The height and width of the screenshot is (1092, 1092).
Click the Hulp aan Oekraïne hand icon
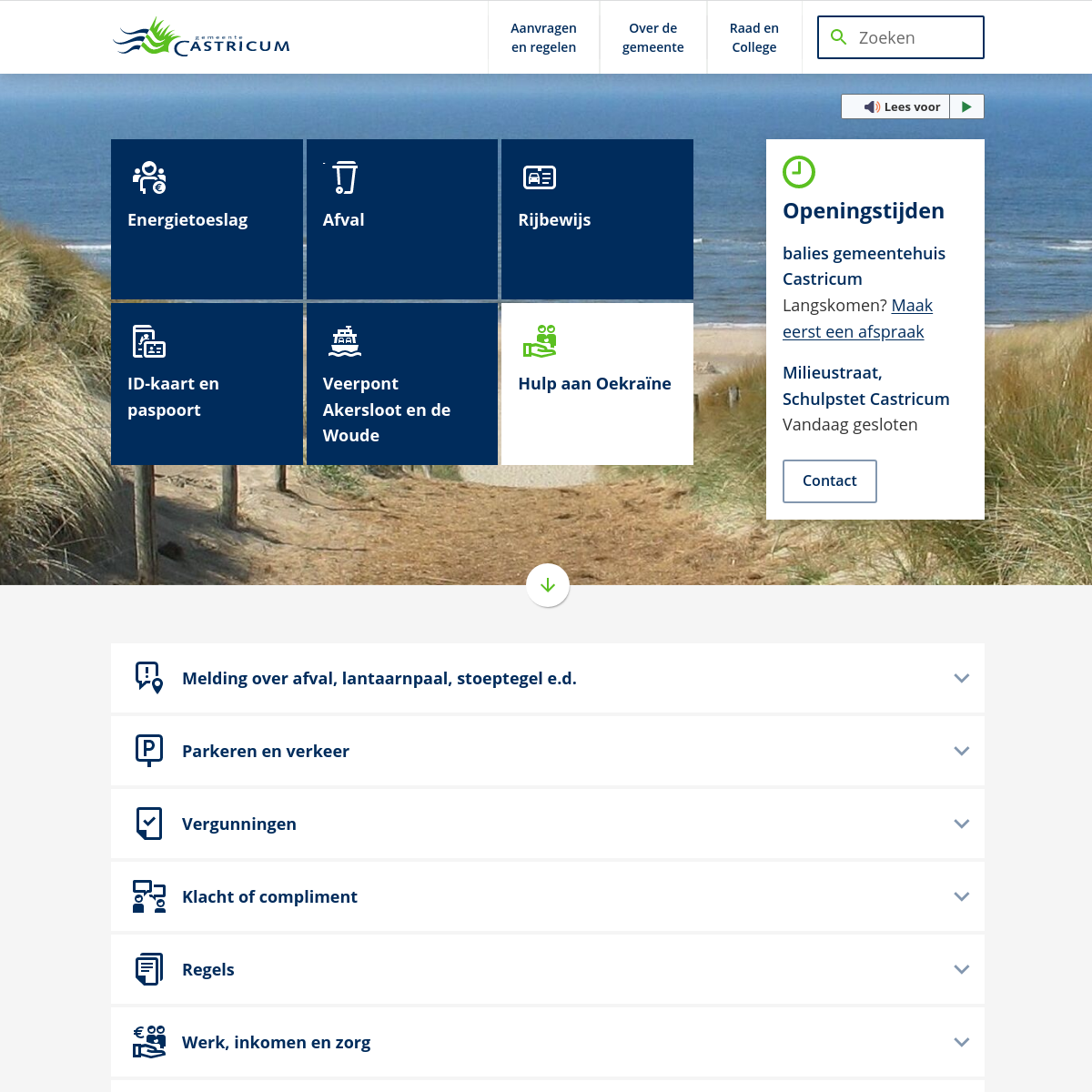(x=540, y=341)
